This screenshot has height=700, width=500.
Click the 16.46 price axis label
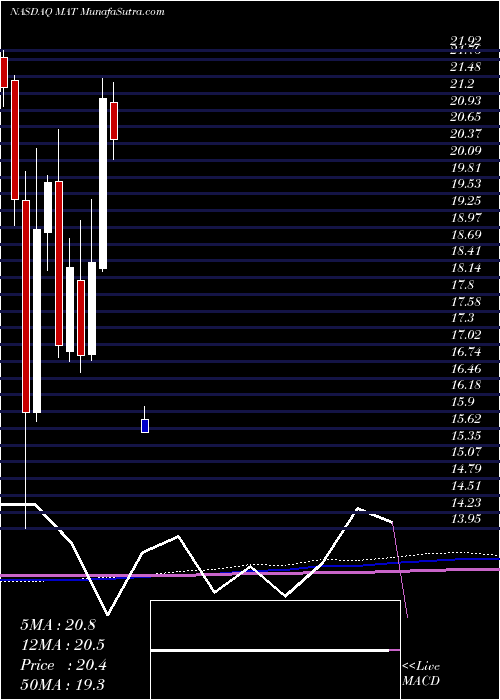point(466,369)
